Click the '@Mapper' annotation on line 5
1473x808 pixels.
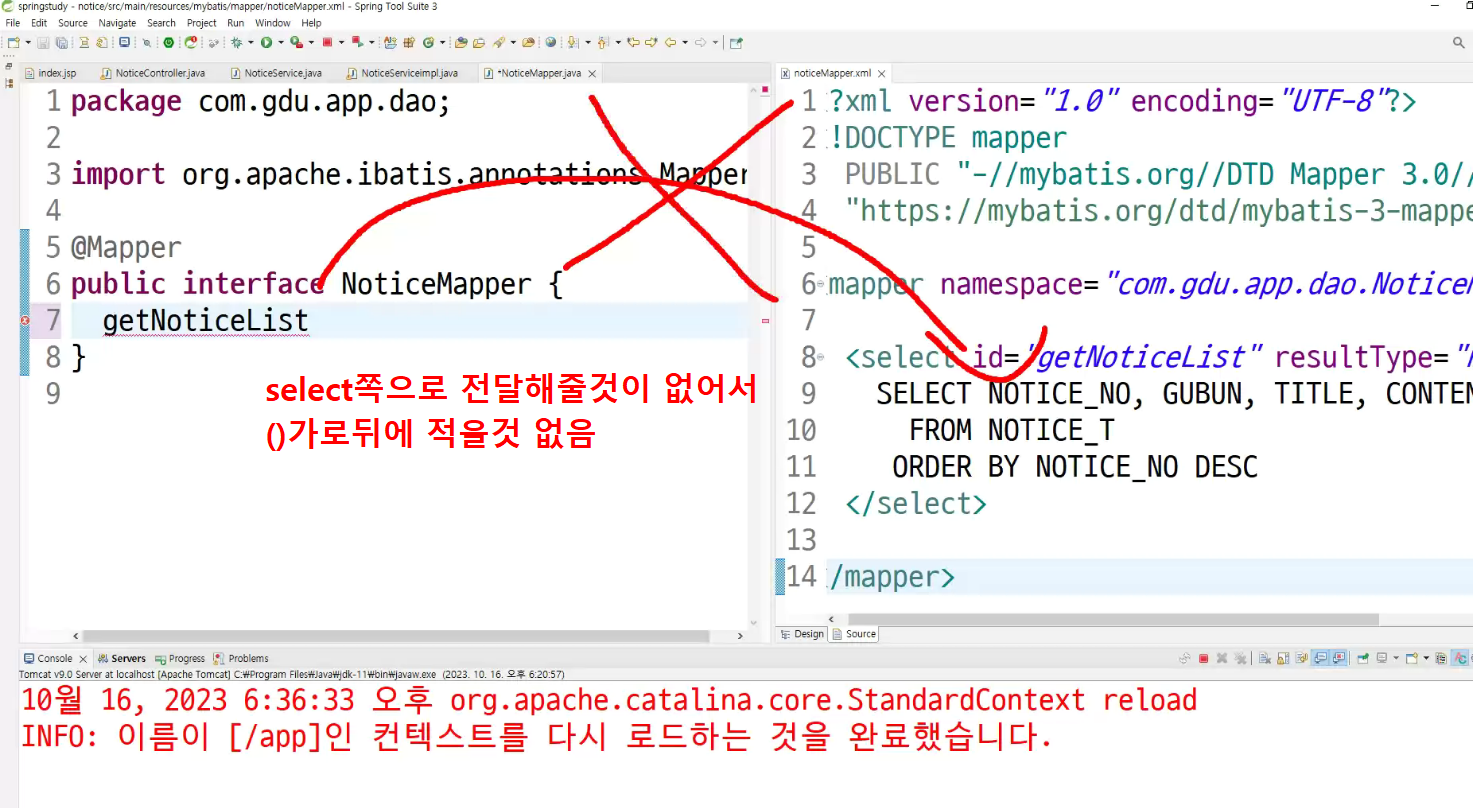point(126,248)
